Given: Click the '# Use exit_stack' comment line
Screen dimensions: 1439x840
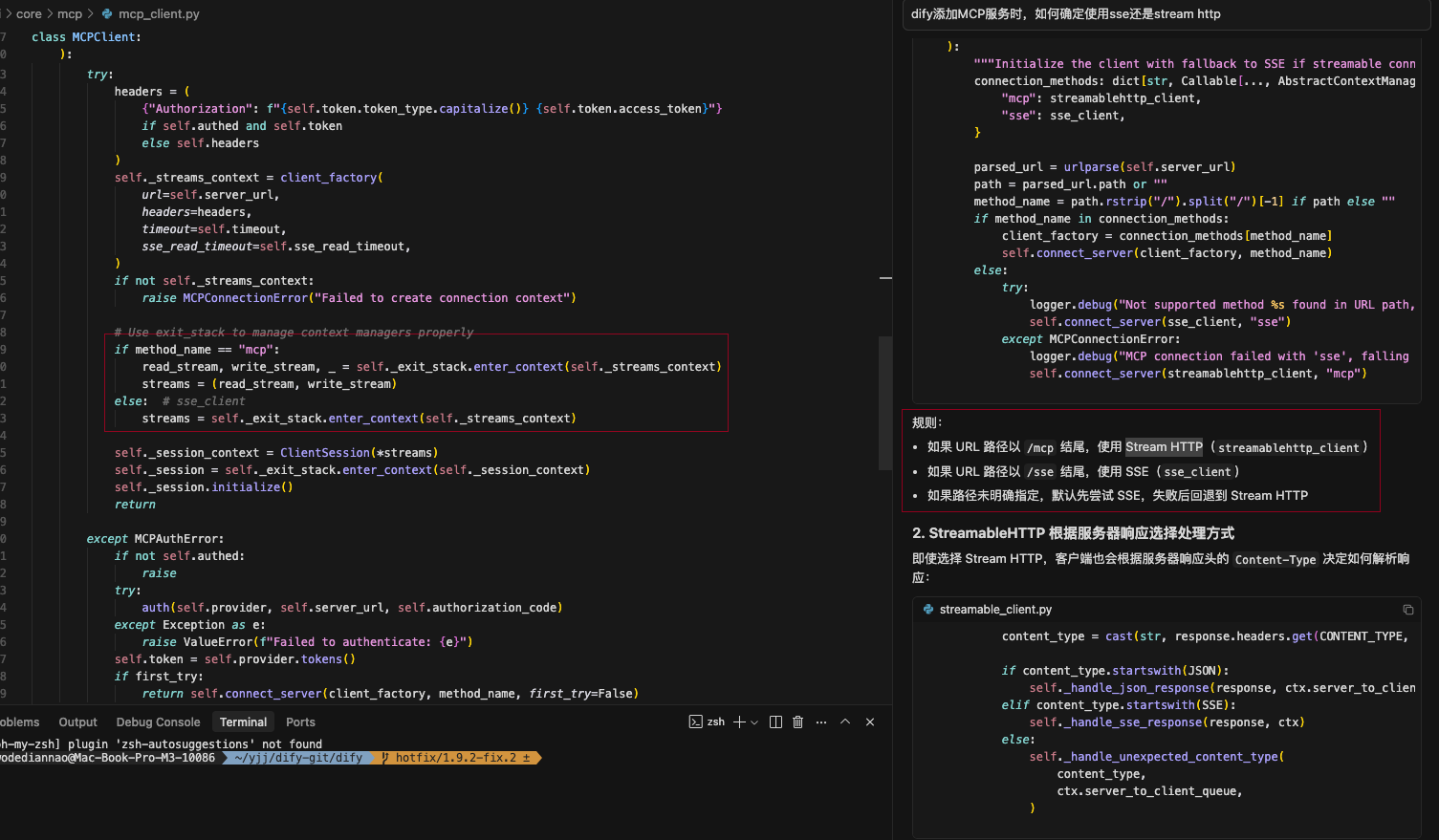Looking at the screenshot, I should coord(294,333).
